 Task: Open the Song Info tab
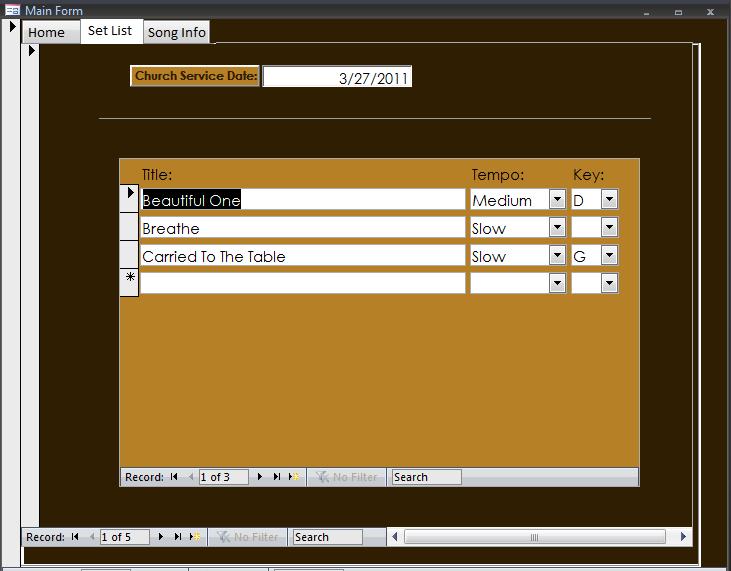coord(177,32)
